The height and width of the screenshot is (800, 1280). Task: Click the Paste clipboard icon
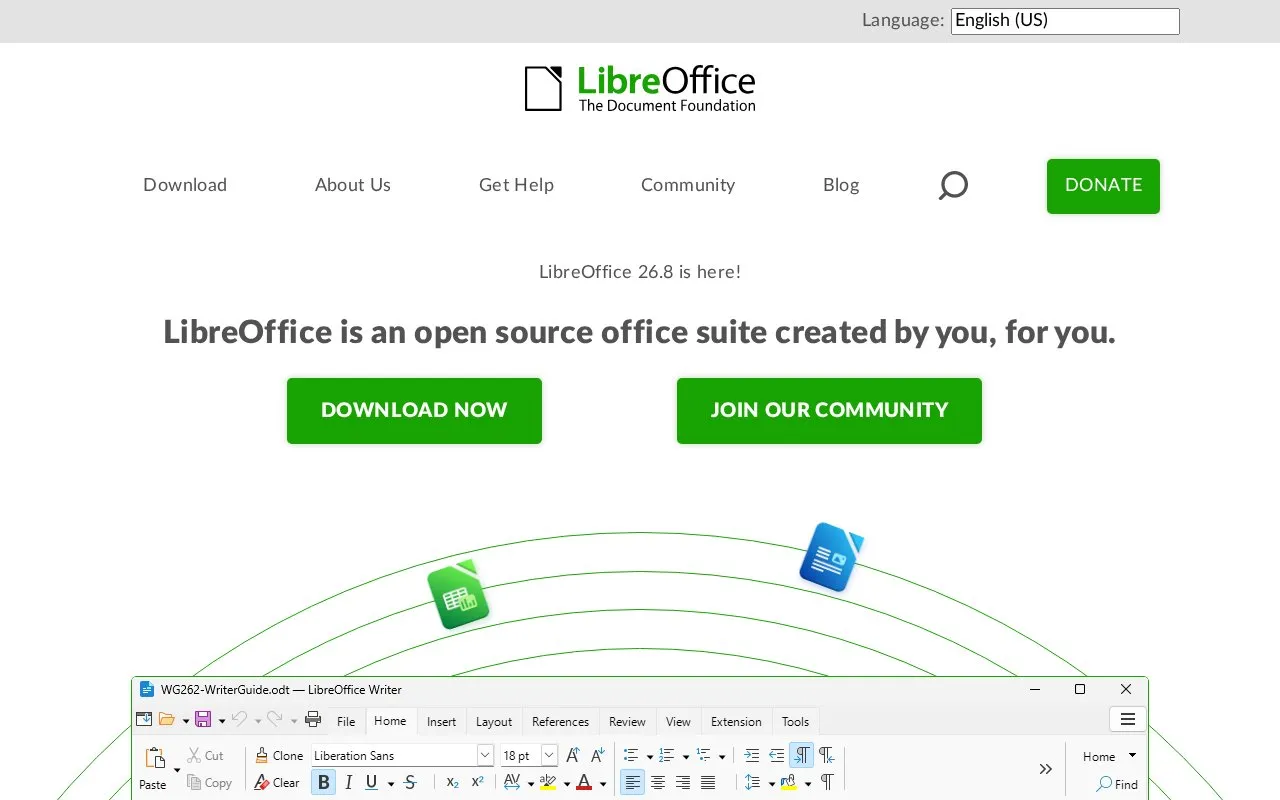point(155,758)
